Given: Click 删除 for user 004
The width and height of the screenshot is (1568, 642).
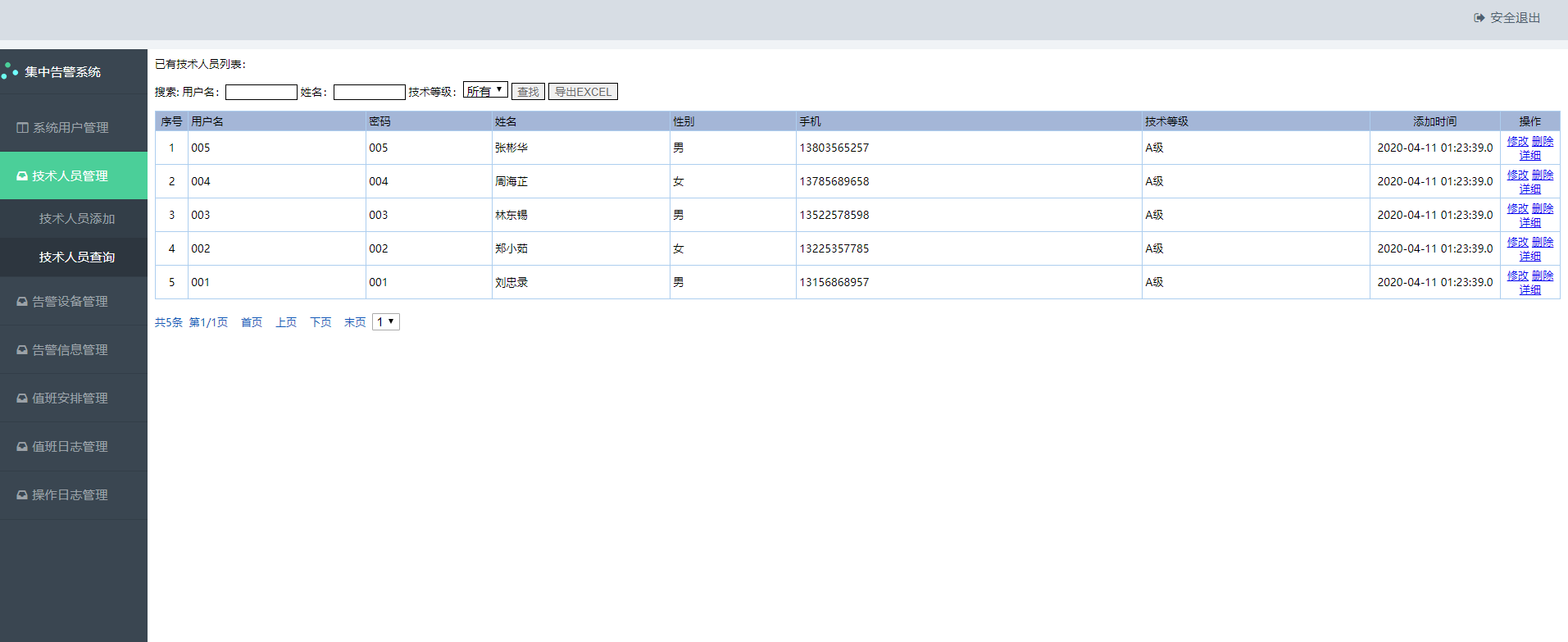Looking at the screenshot, I should tap(1543, 175).
